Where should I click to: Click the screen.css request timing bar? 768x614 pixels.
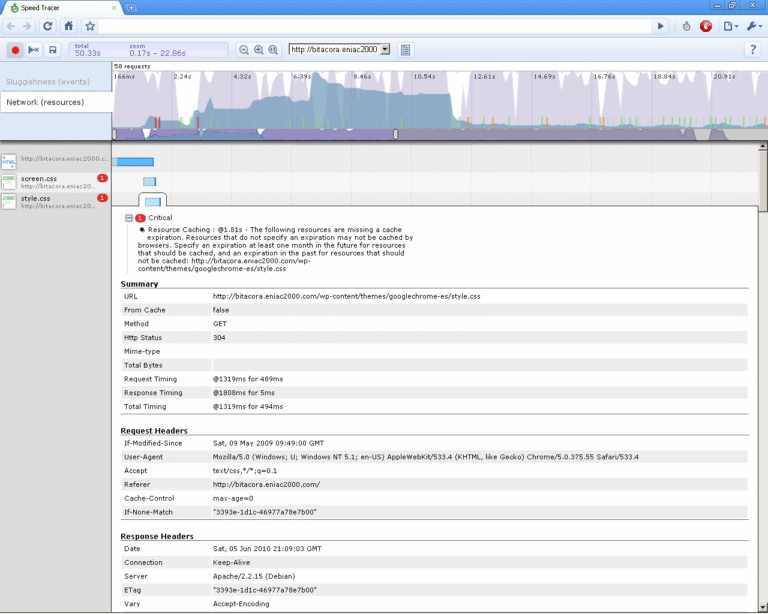point(149,181)
